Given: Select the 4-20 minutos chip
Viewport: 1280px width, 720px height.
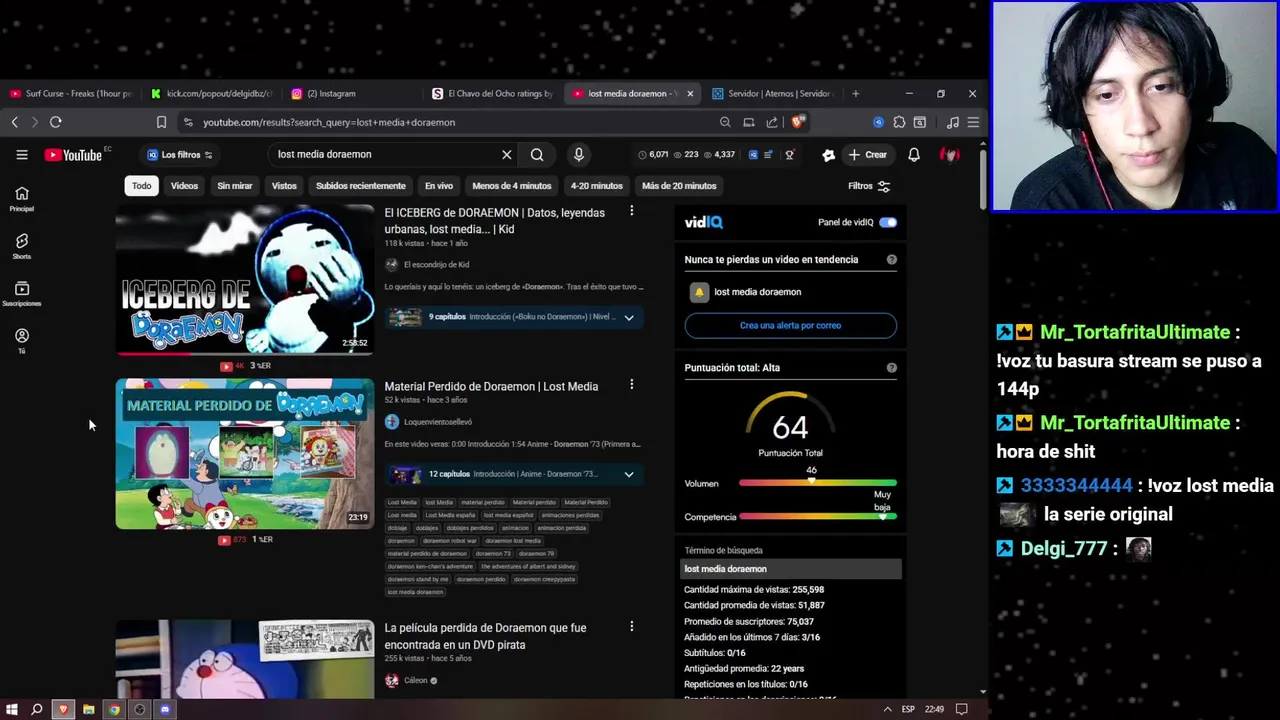Looking at the screenshot, I should pyautogui.click(x=597, y=186).
